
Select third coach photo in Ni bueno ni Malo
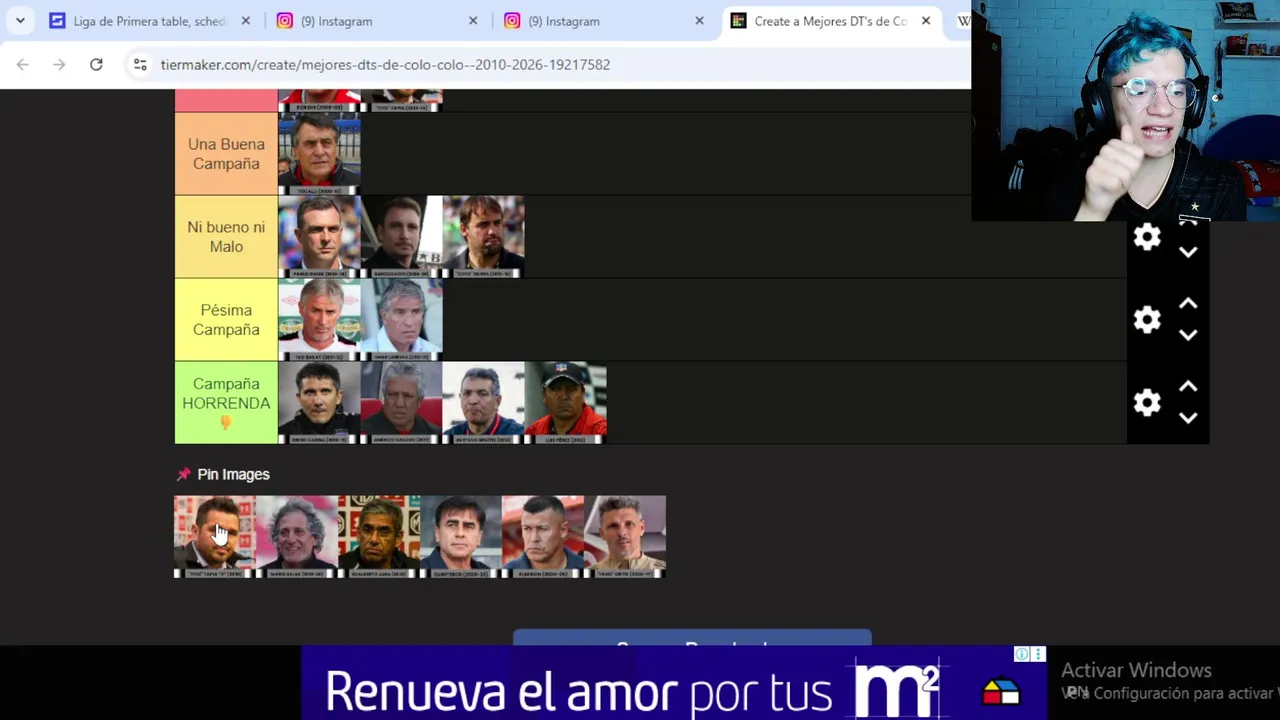pyautogui.click(x=483, y=237)
